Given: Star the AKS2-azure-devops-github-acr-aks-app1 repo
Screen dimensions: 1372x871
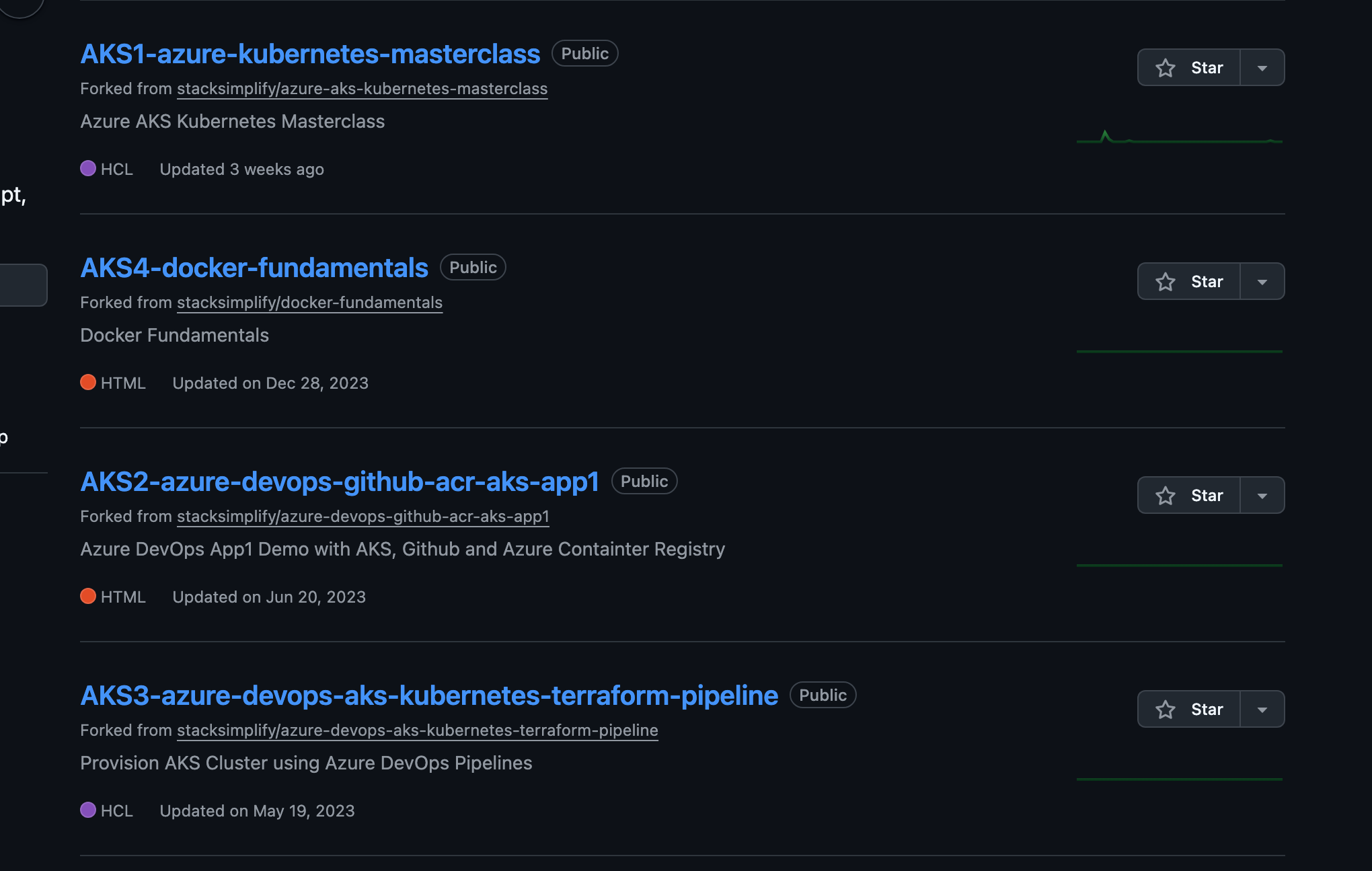Looking at the screenshot, I should point(1188,495).
